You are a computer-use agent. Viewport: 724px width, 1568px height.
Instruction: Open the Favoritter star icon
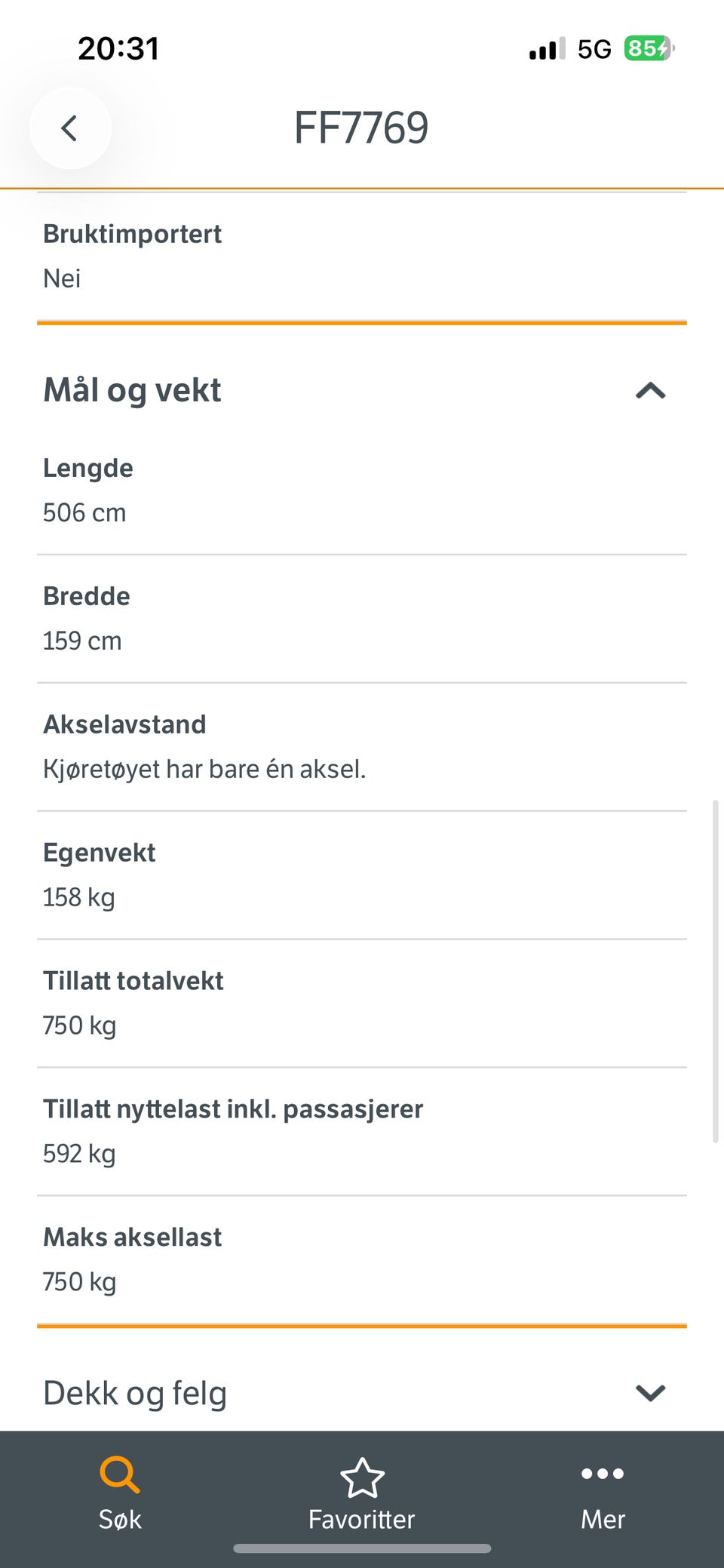(362, 1477)
